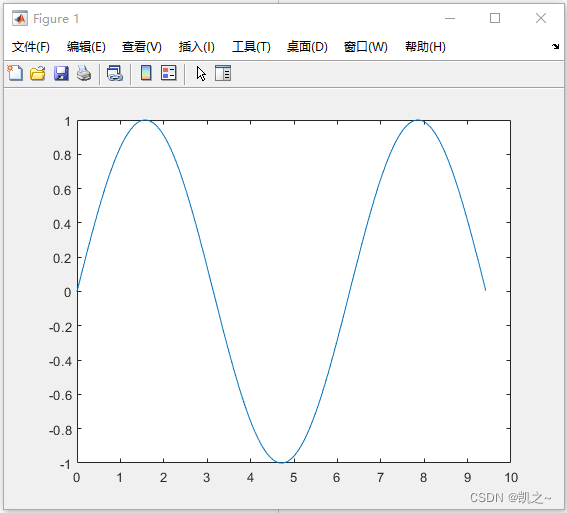Click the toolbar dock arrow at the menu bar's right

click(555, 46)
